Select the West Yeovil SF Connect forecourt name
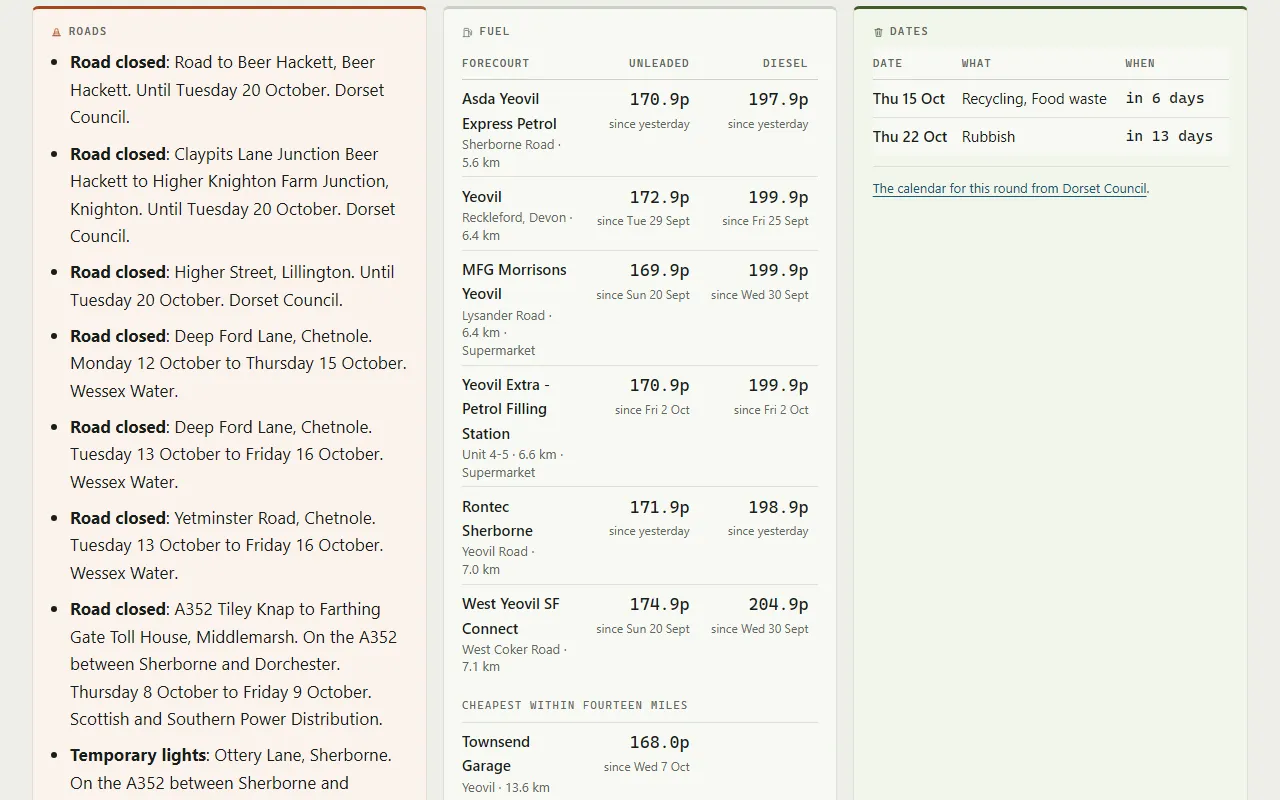Viewport: 1280px width, 800px height. (x=511, y=616)
